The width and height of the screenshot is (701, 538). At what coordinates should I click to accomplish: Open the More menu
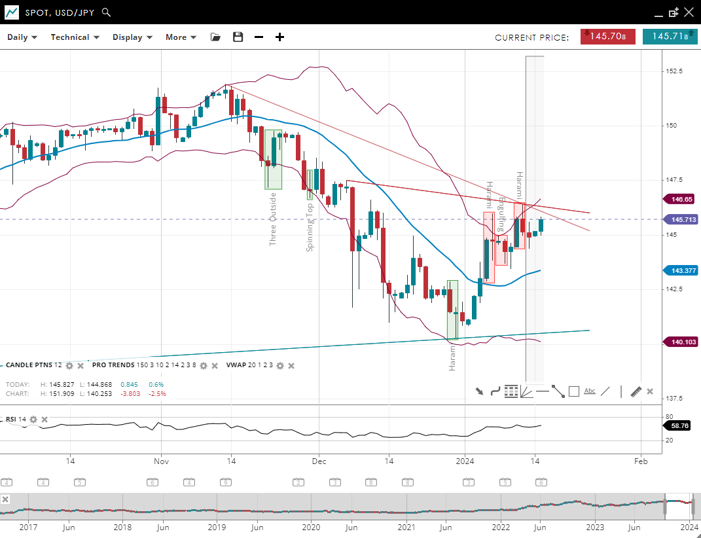(x=181, y=37)
